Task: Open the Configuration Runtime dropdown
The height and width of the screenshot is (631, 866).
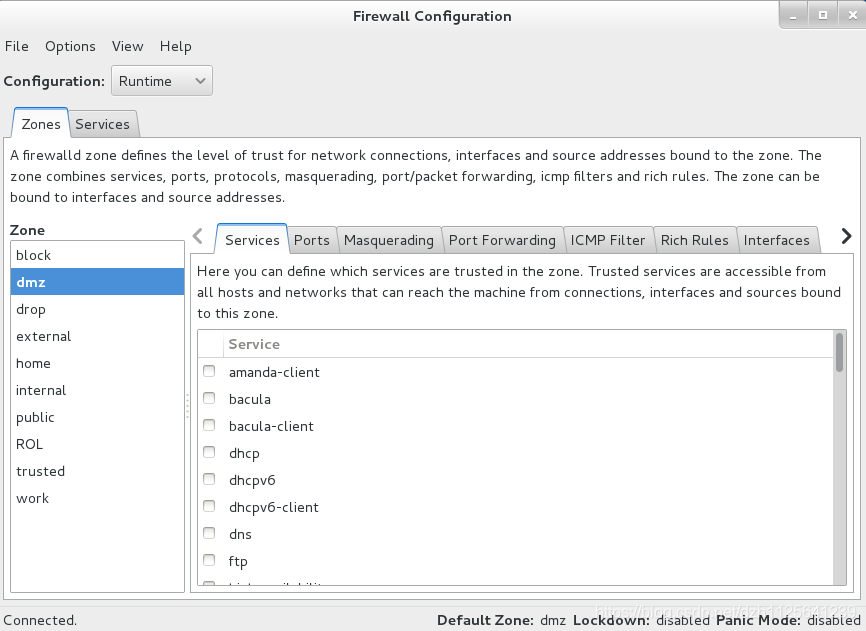Action: click(x=162, y=81)
